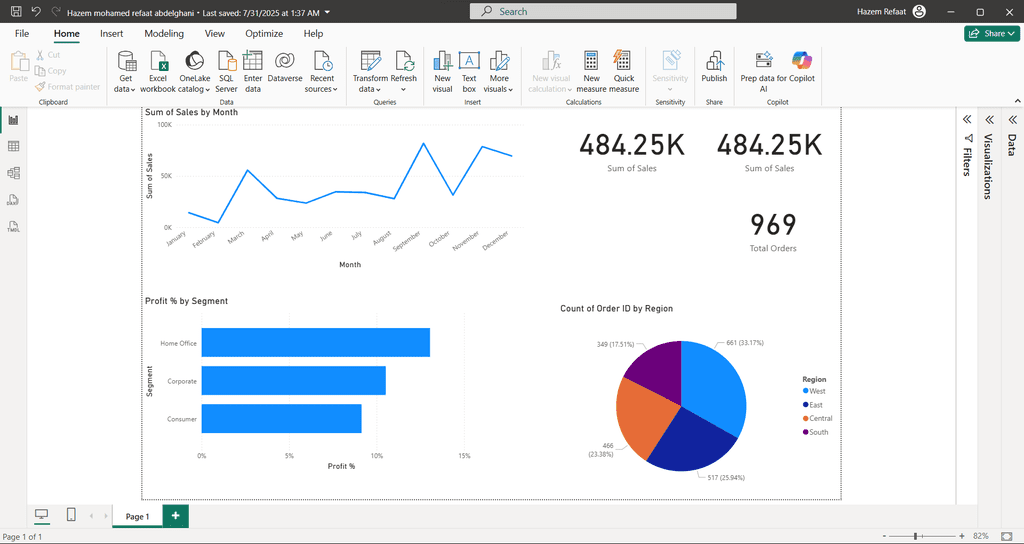Expand the Visualizations pane
Viewport: 1024px width, 544px height.
[x=988, y=119]
